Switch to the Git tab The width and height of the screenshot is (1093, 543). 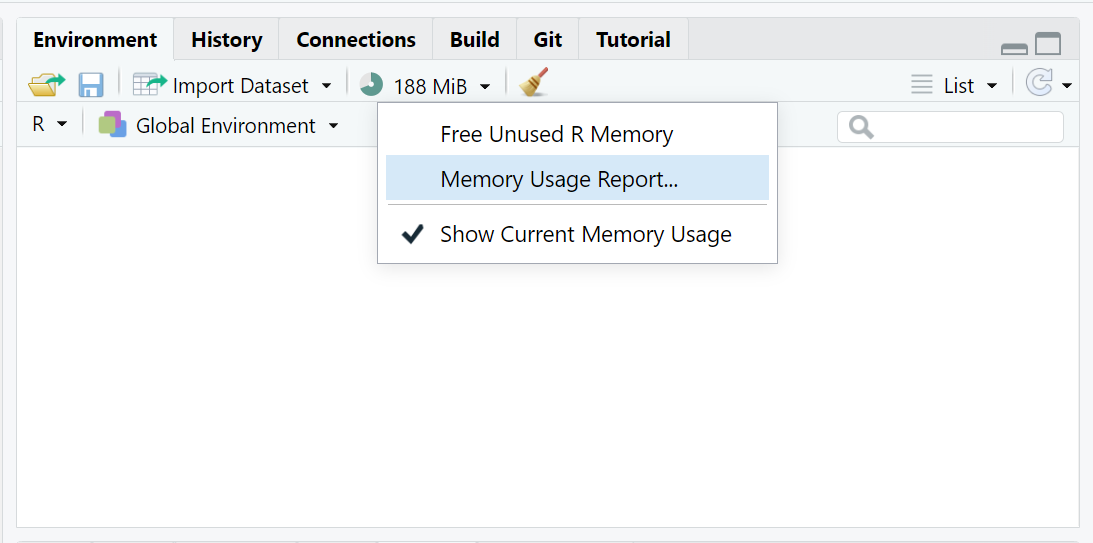[x=548, y=40]
